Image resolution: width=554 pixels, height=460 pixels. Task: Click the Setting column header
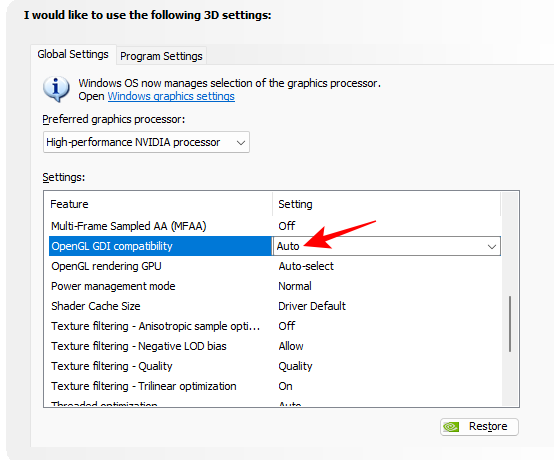(x=387, y=204)
